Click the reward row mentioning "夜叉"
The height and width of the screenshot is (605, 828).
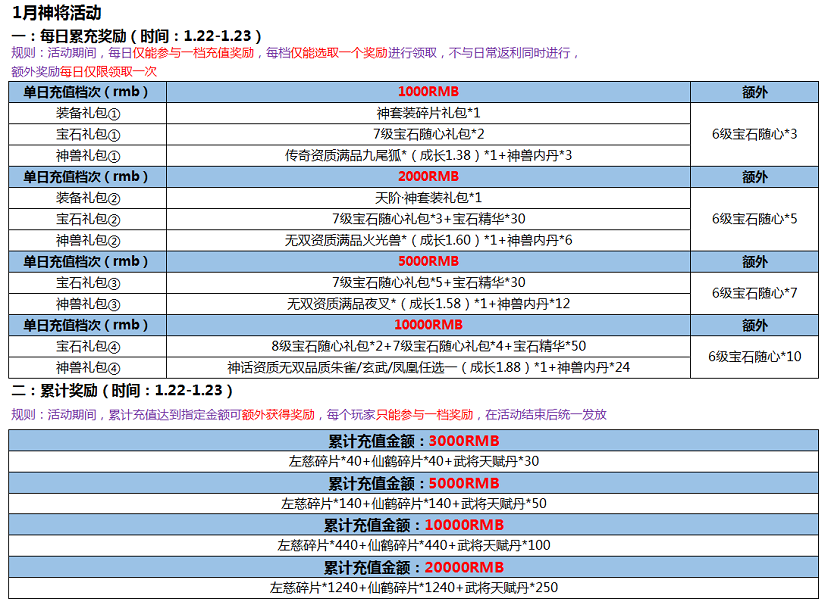[x=428, y=304]
